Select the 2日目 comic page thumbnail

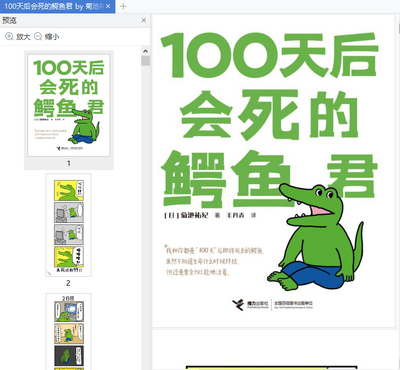(69, 332)
